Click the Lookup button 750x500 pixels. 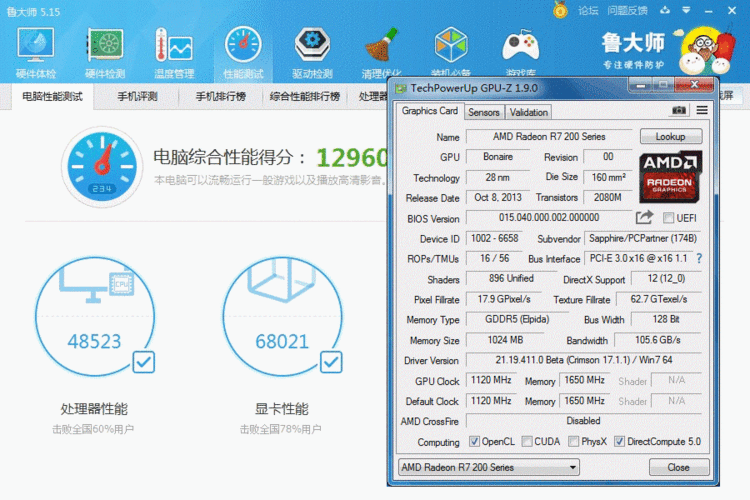pyautogui.click(x=671, y=136)
